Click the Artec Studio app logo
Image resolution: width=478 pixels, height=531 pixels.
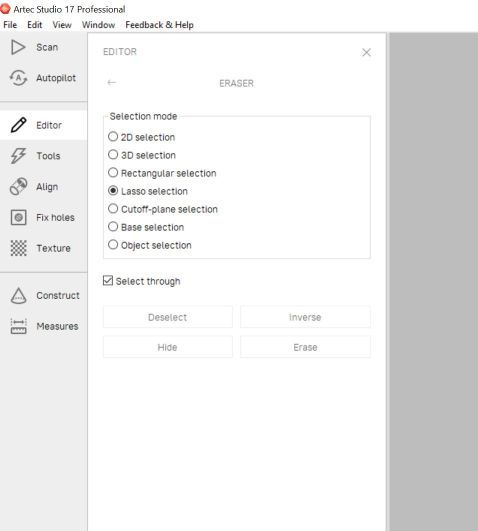[5, 9]
